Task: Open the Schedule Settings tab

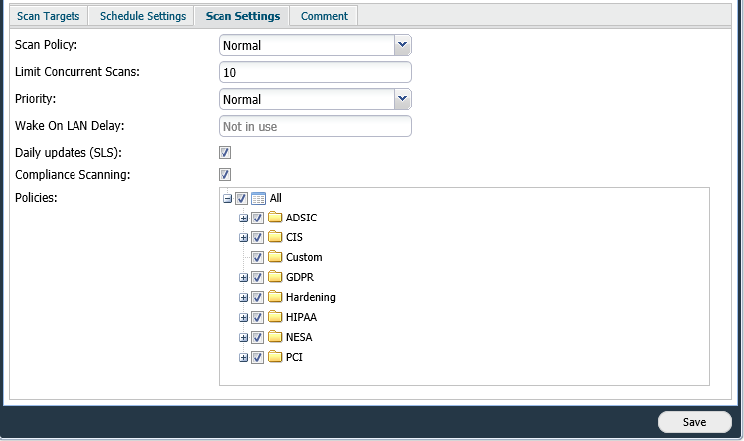Action: [x=142, y=16]
